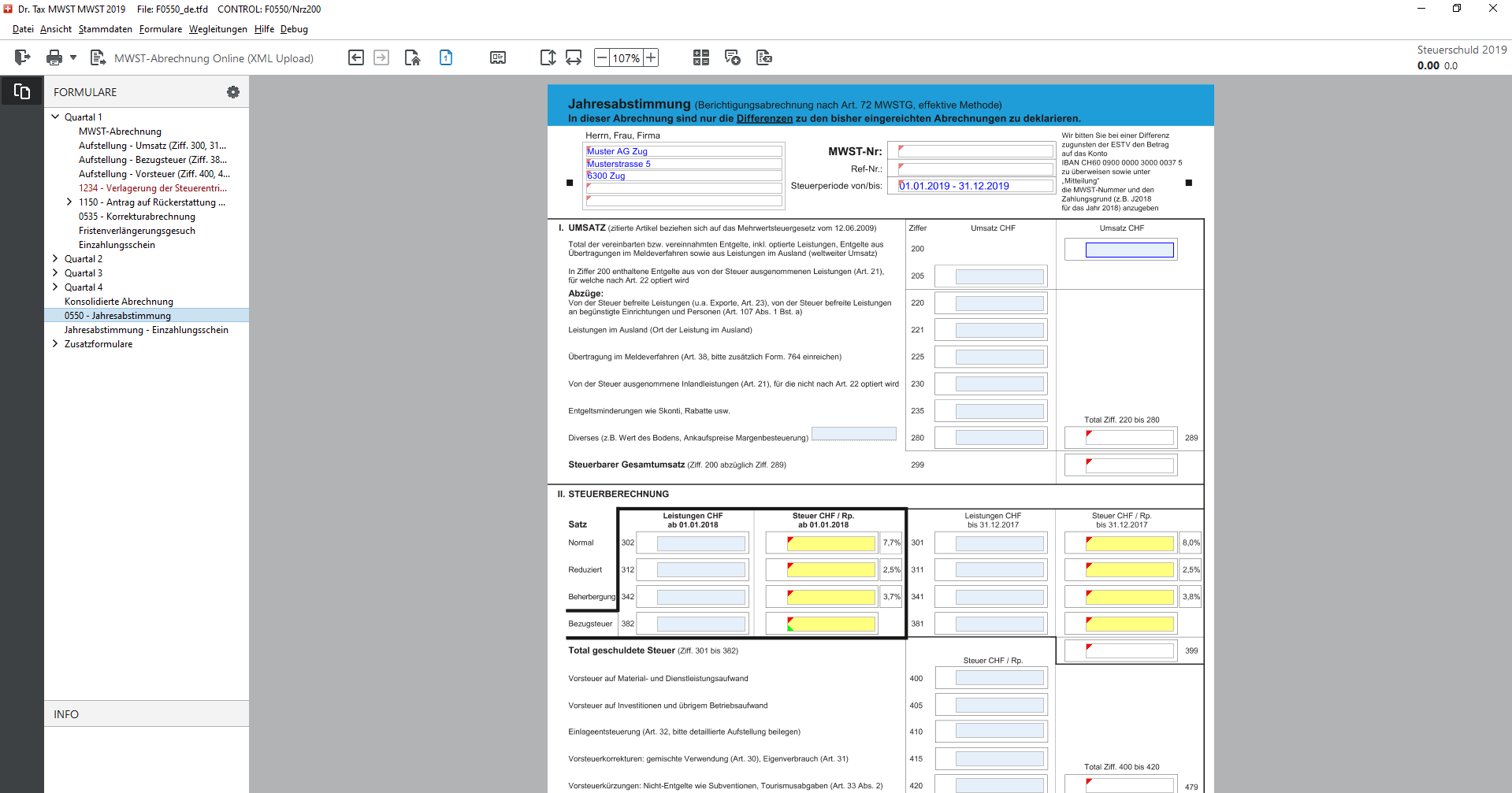The image size is (1512, 793).
Task: Open the print options dropdown arrow
Action: click(73, 57)
